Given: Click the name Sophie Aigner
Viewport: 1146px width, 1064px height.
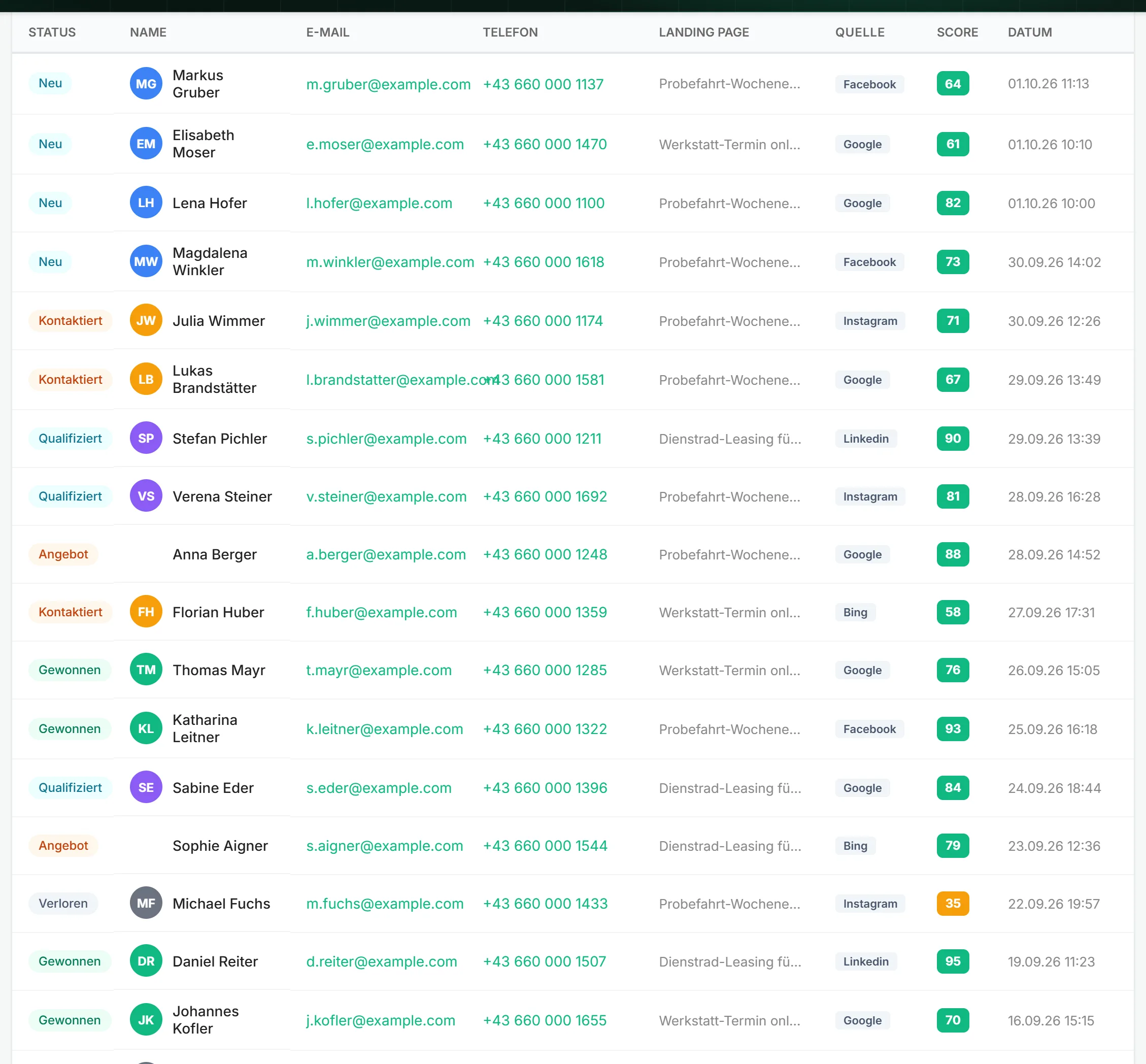Looking at the screenshot, I should [220, 845].
